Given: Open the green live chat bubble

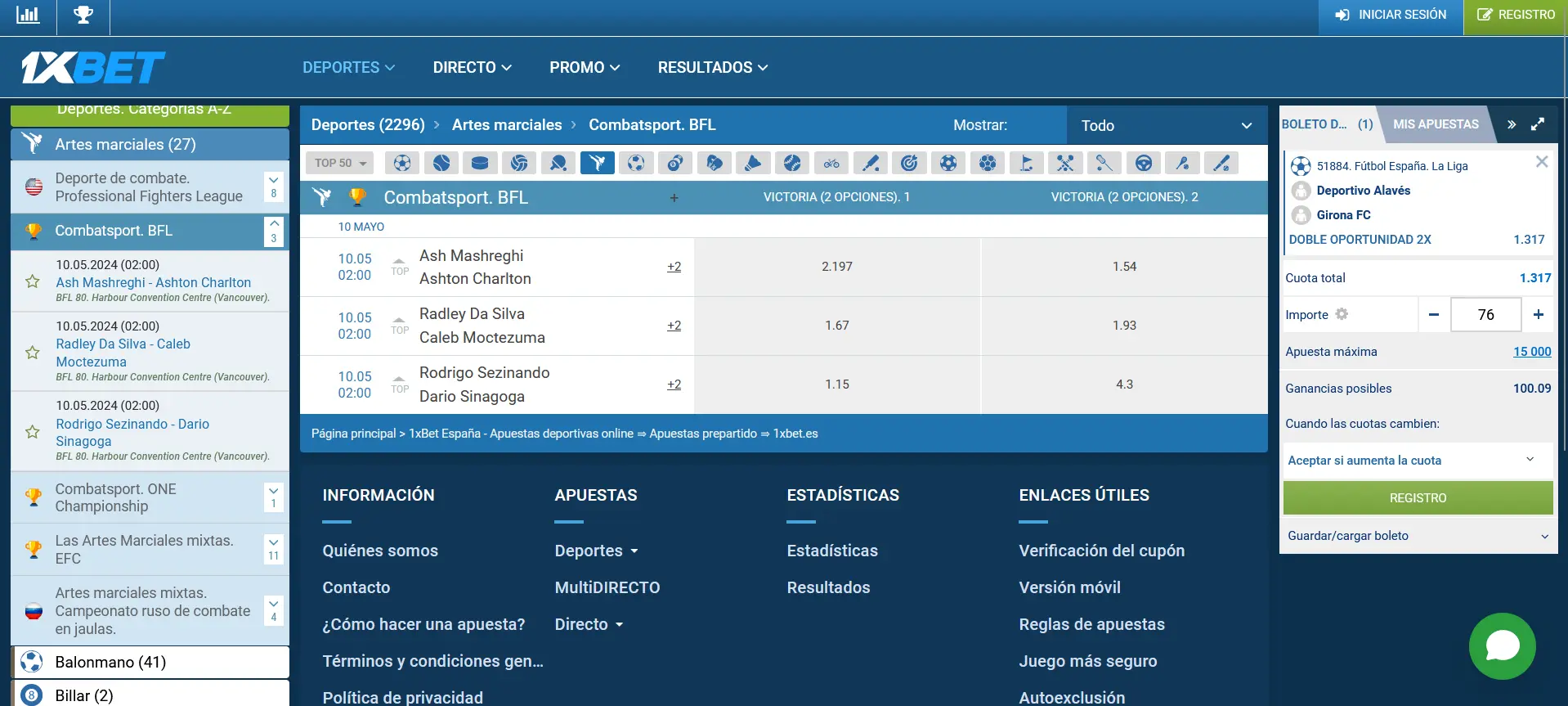Looking at the screenshot, I should tap(1502, 645).
